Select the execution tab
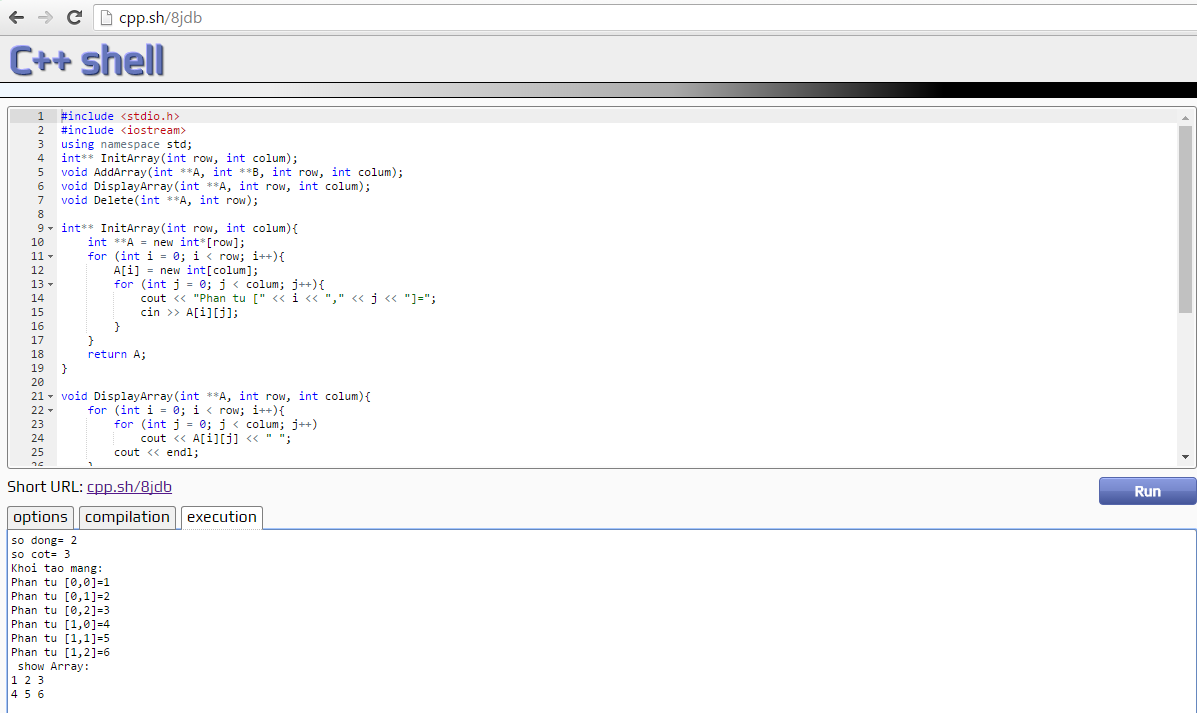Screen dimensions: 1197x713 pyautogui.click(x=221, y=517)
